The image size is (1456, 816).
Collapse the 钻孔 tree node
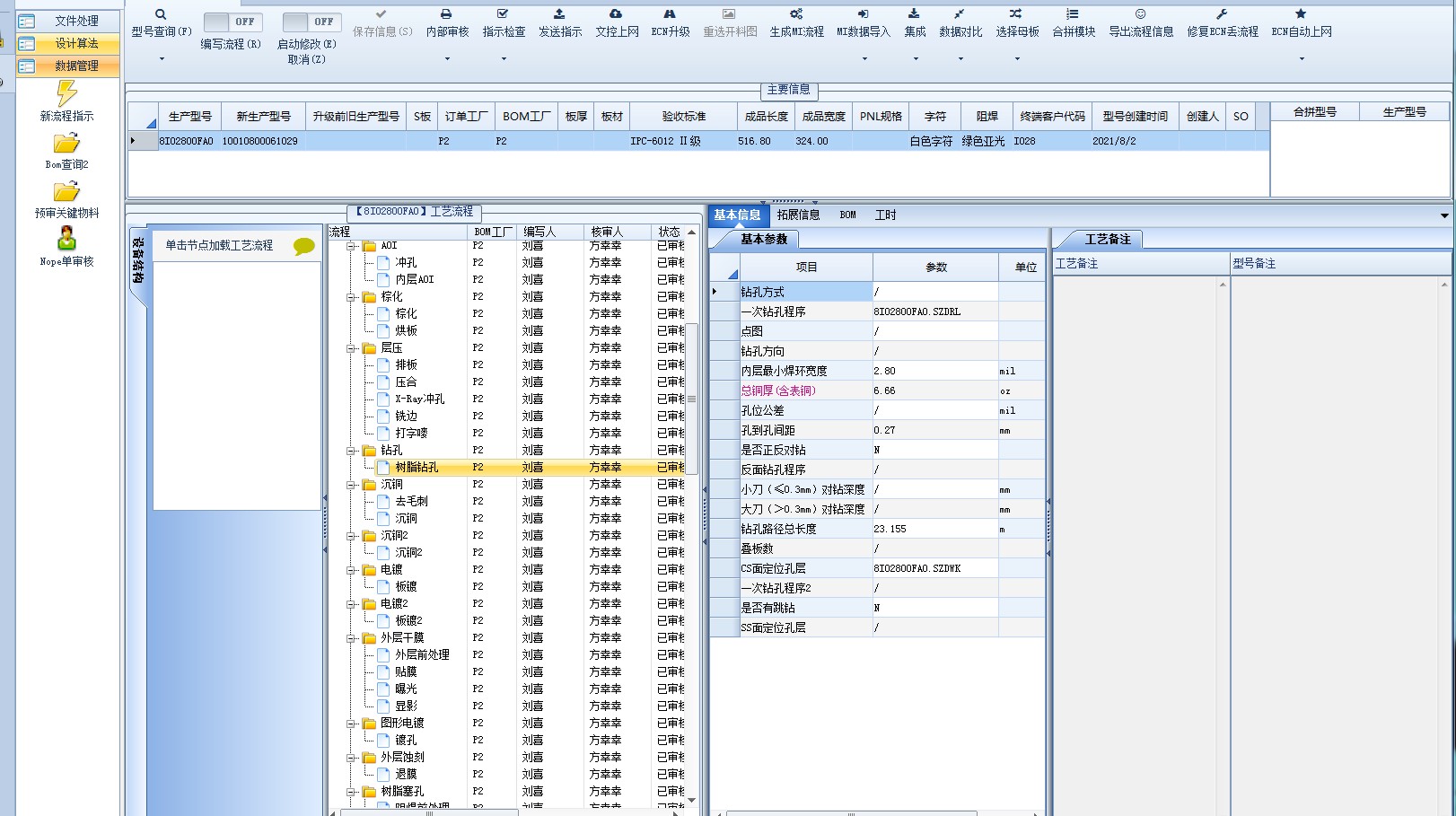353,451
